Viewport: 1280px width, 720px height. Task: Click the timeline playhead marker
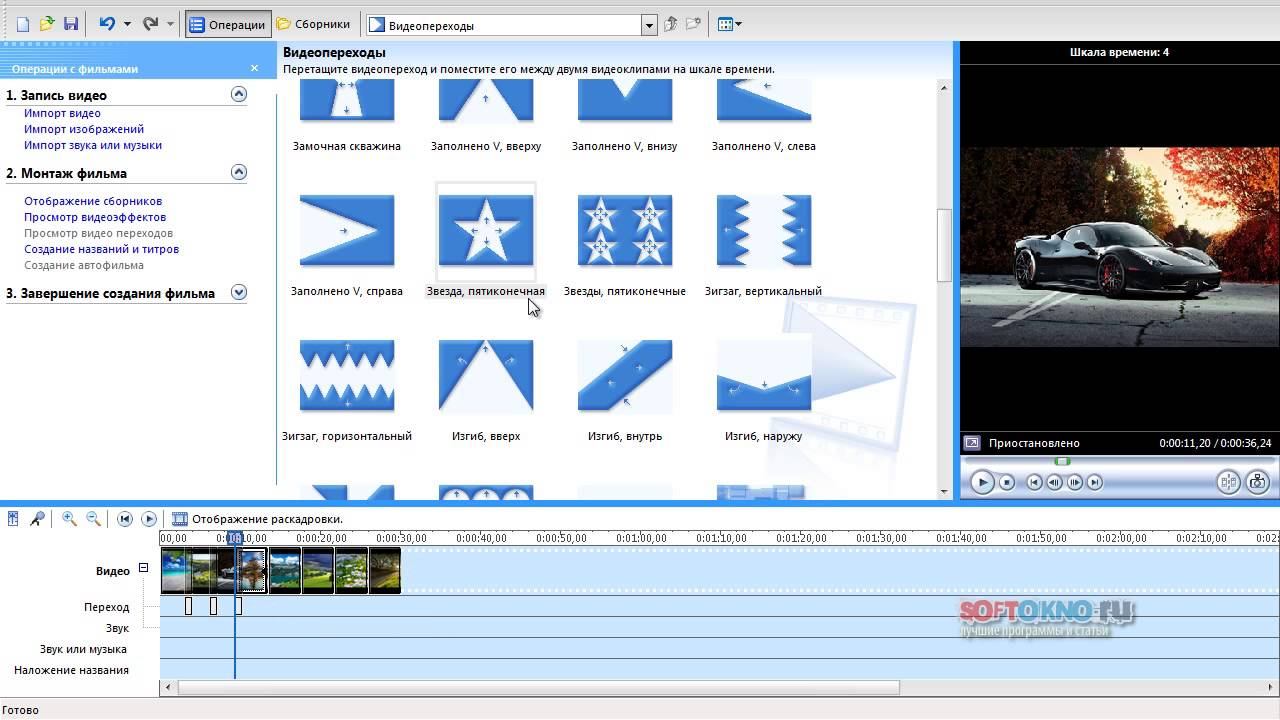tap(235, 538)
